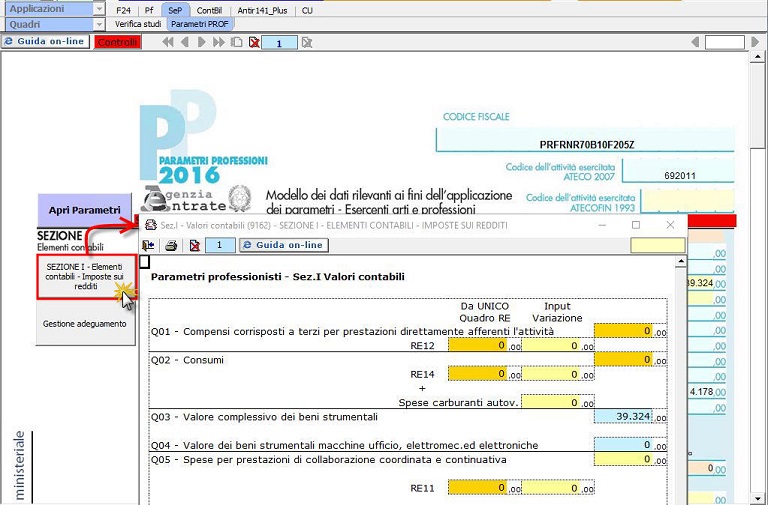
Task: Click the Gestione adeguamento button
Action: tap(85, 324)
